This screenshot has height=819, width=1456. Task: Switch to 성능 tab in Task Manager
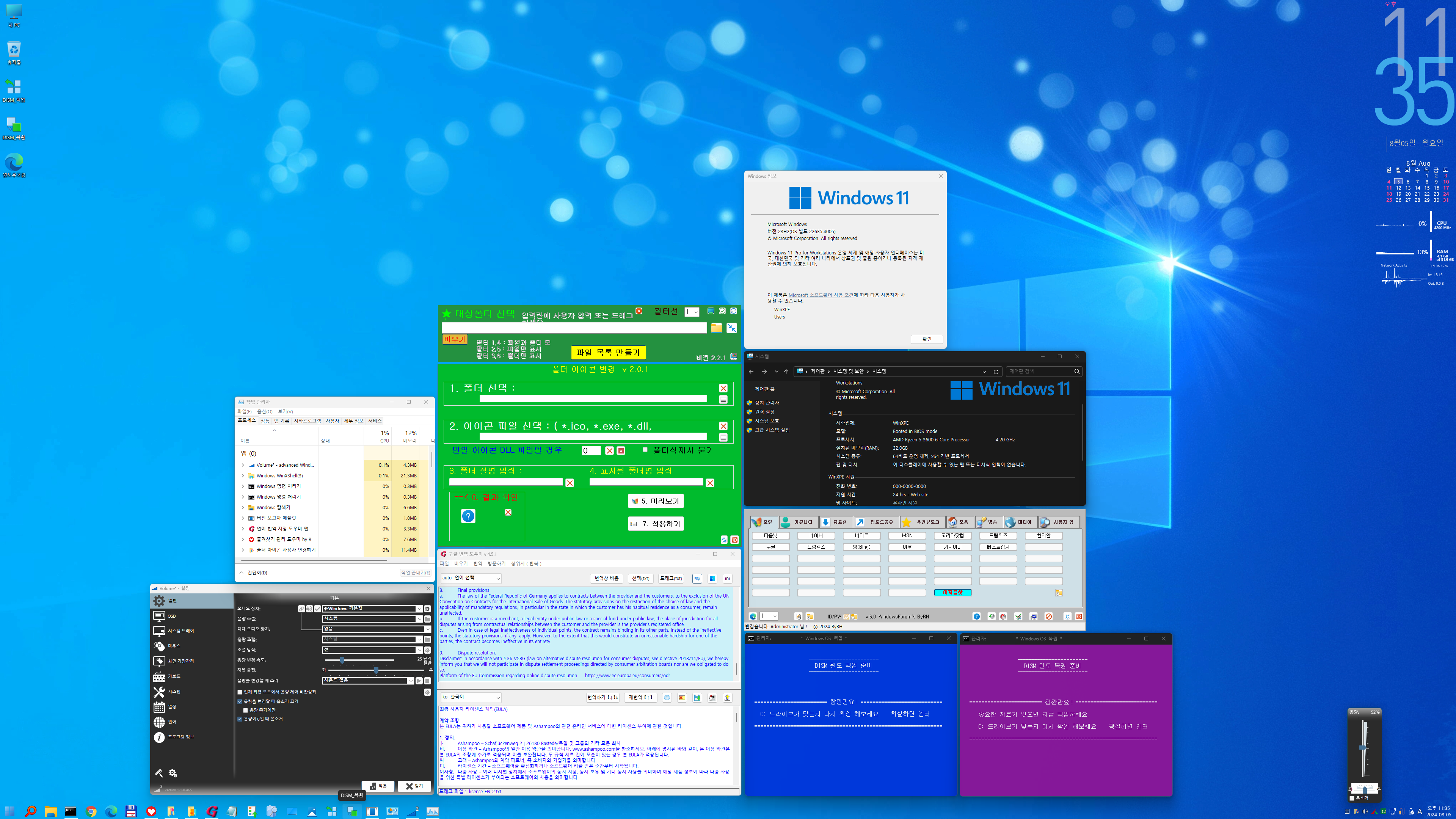point(265,420)
